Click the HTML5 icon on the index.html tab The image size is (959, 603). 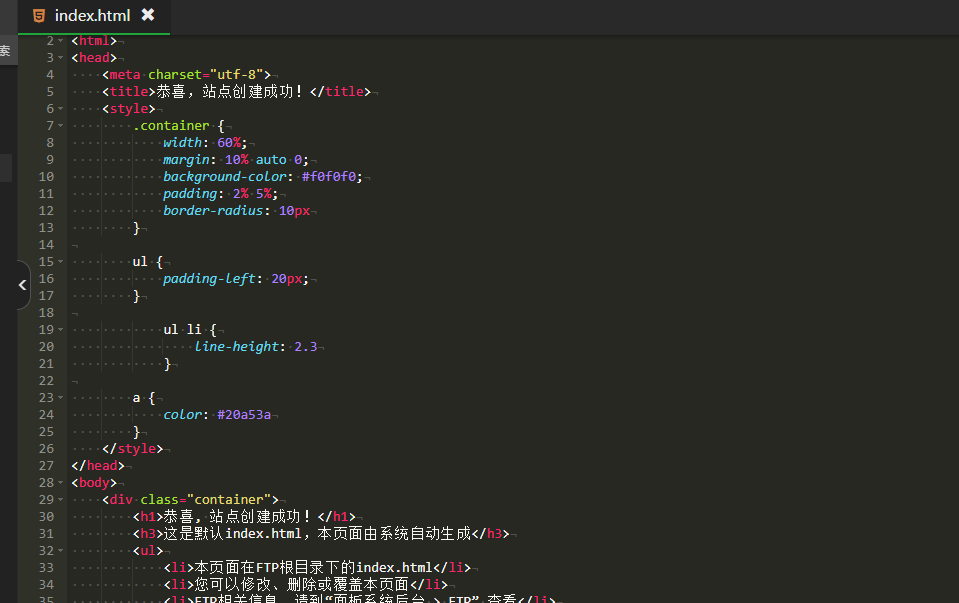[38, 16]
